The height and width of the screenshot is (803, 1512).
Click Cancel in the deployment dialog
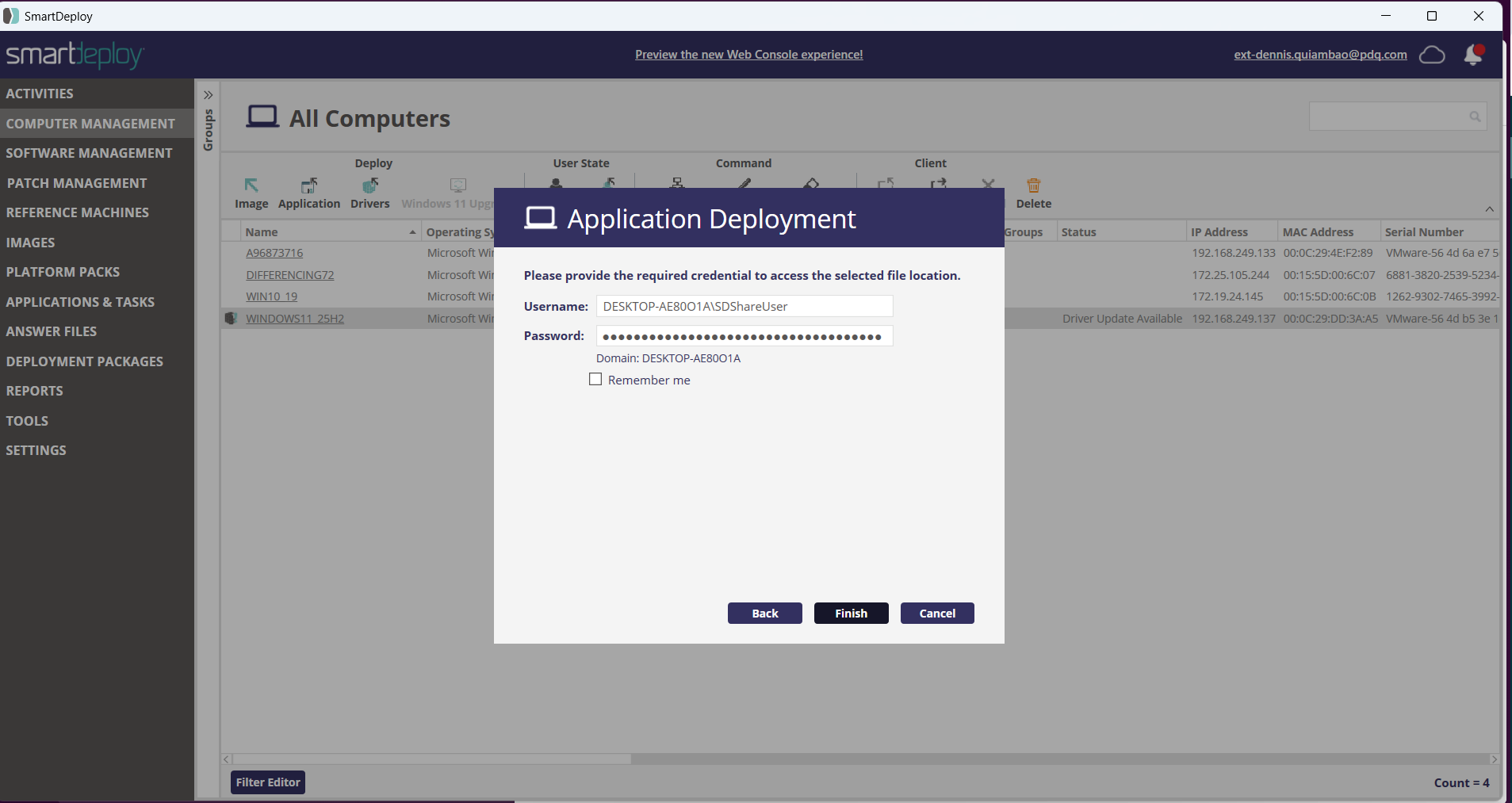point(936,614)
